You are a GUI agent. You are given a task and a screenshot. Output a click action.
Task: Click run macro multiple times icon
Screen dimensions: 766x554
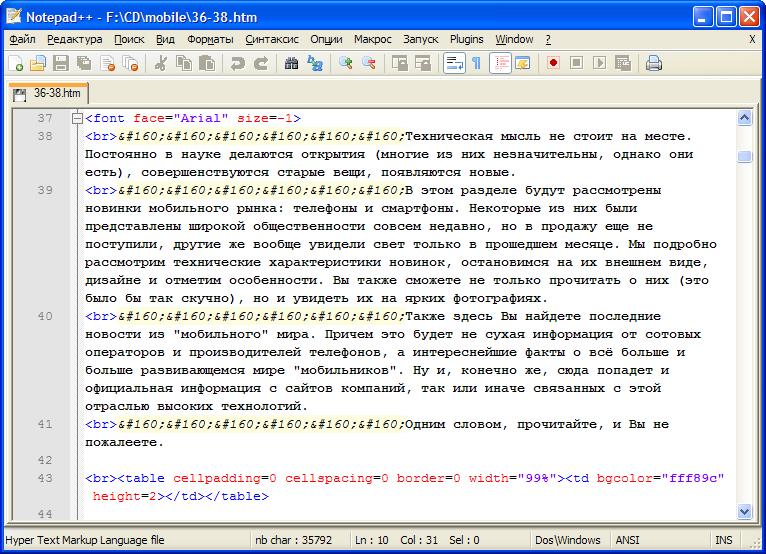tap(623, 64)
